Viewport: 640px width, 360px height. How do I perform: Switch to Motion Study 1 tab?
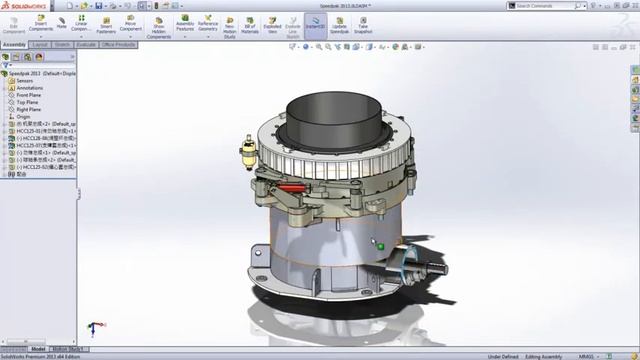coord(69,349)
